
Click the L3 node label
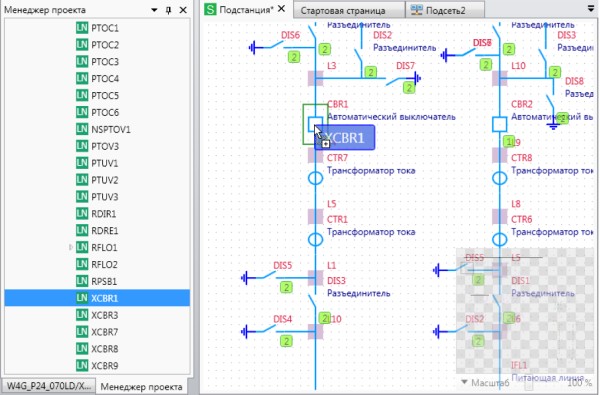click(x=331, y=65)
